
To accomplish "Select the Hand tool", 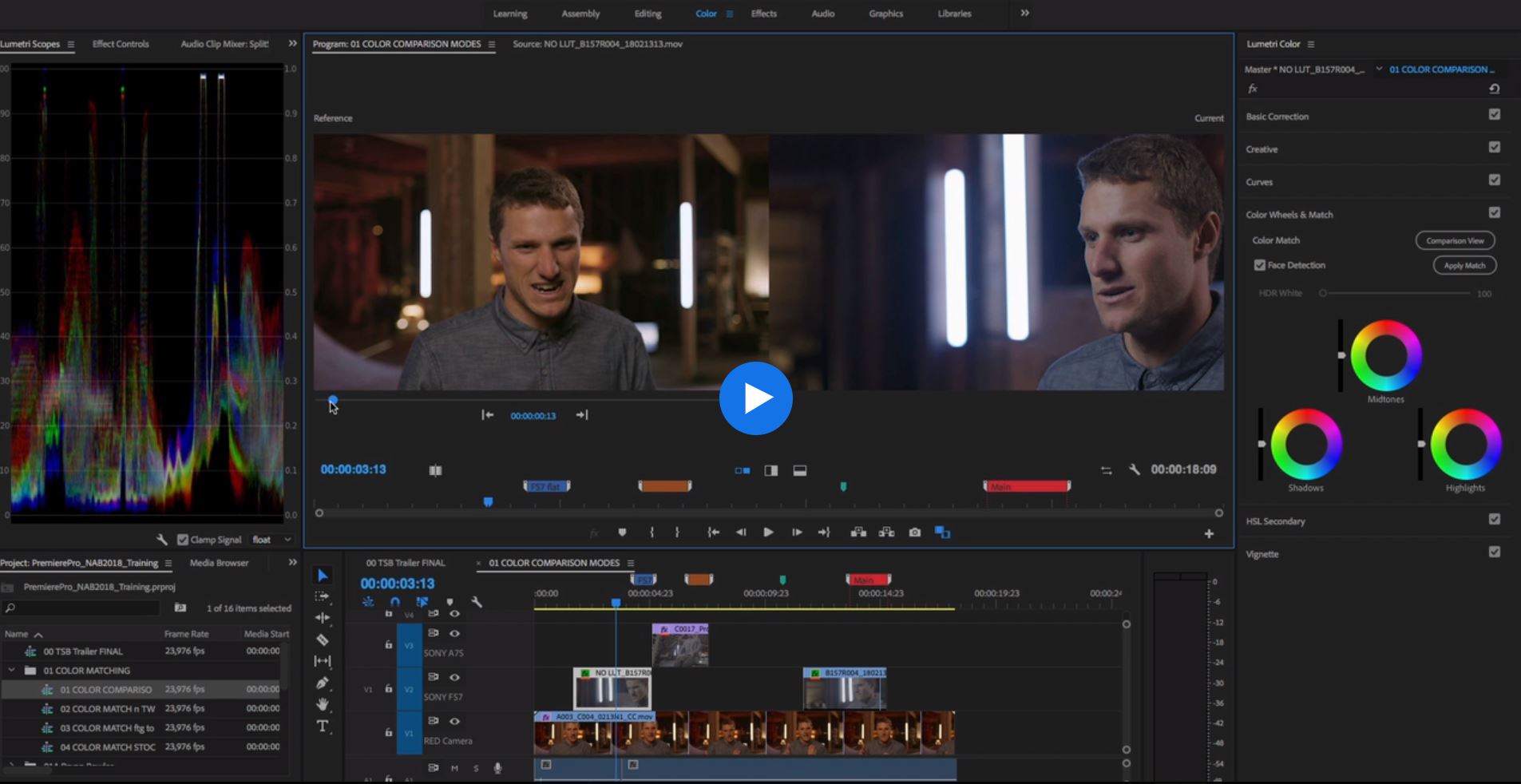I will (323, 704).
